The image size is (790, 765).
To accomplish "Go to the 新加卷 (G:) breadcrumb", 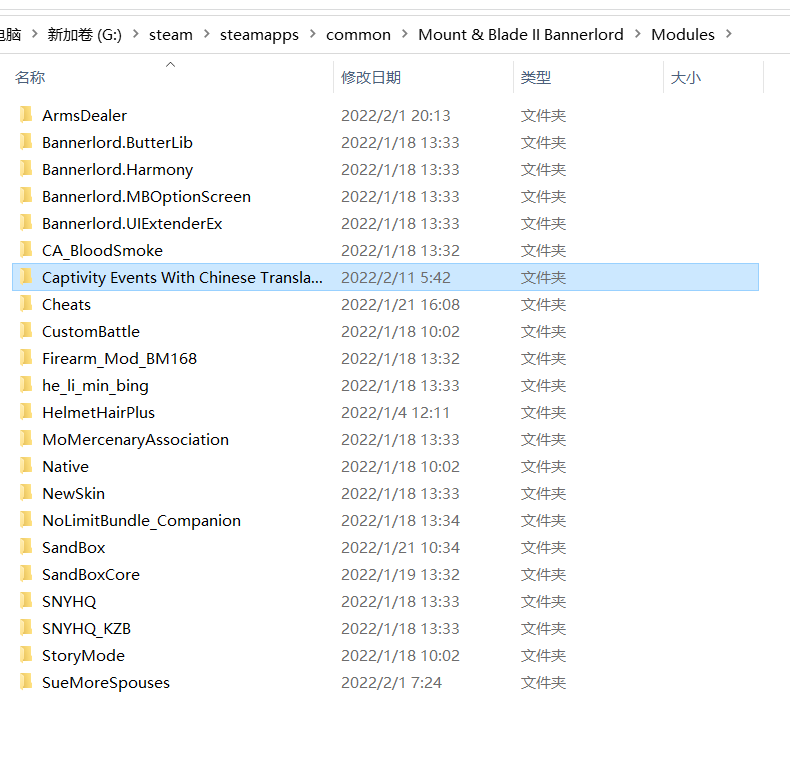I will (x=85, y=34).
